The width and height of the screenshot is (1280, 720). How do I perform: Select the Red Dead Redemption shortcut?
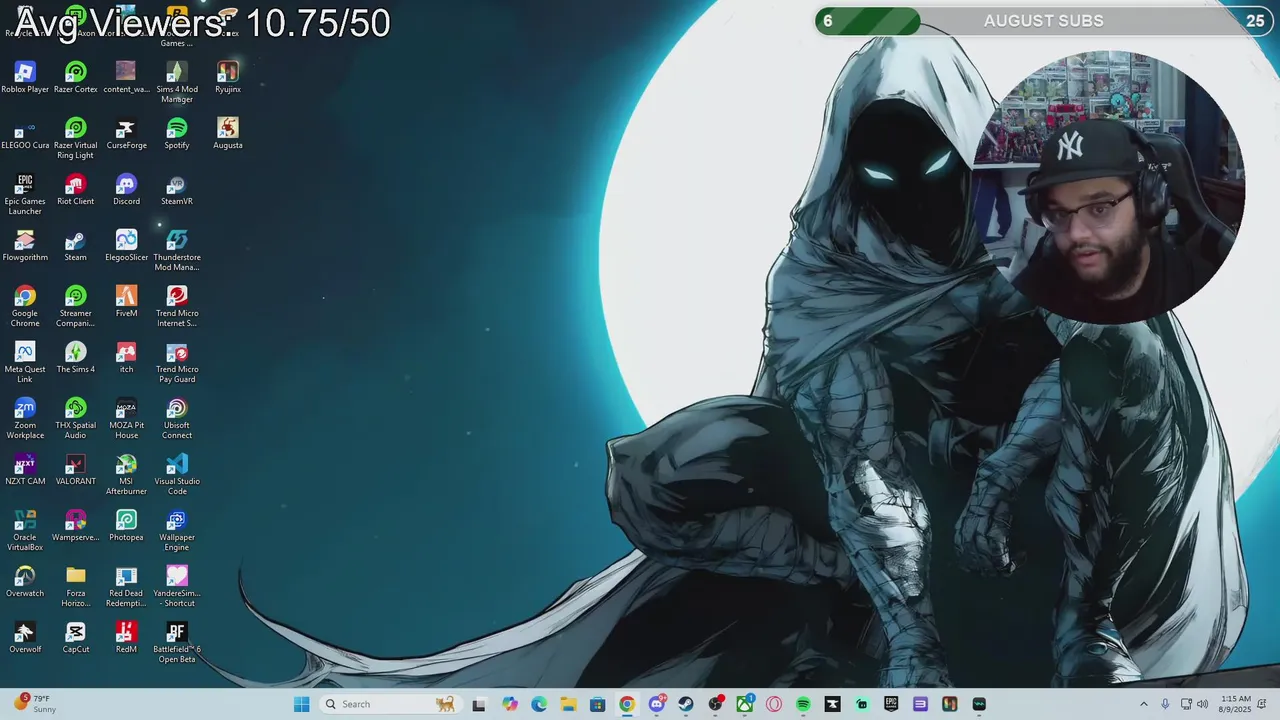click(126, 586)
